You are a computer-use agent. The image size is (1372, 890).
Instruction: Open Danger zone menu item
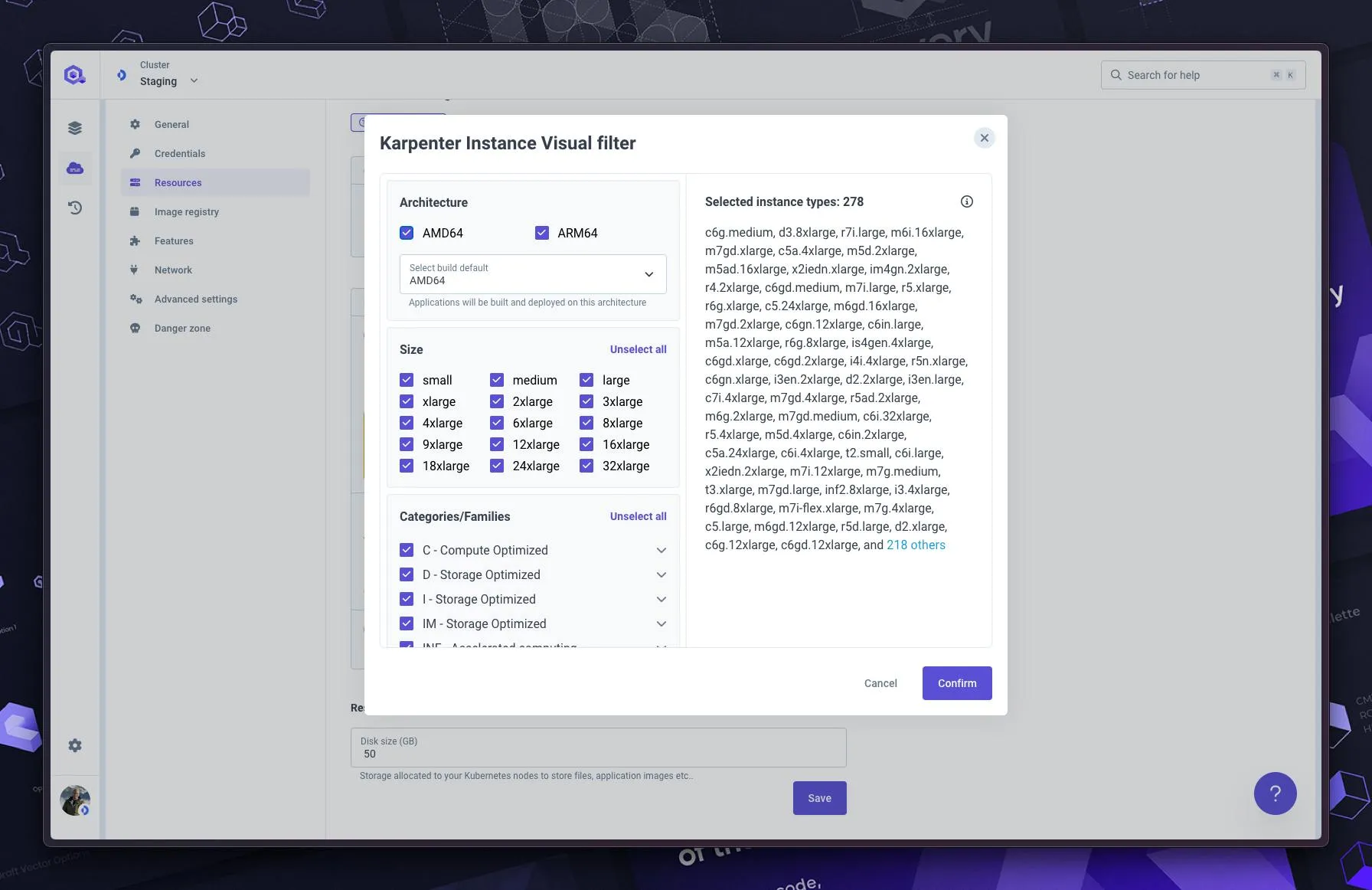(x=215, y=328)
